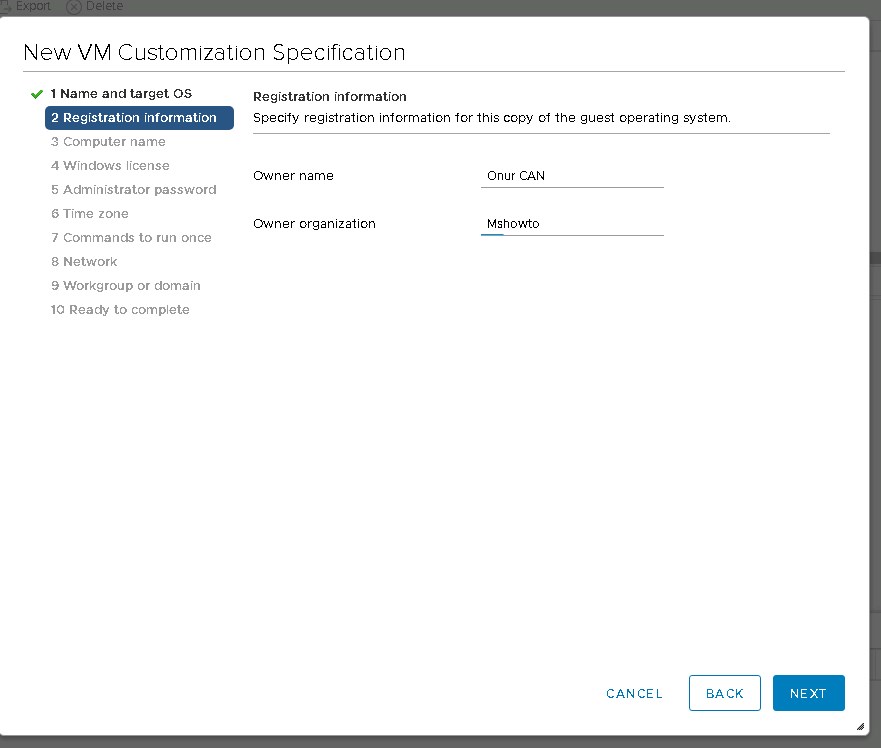Click the Owner name field containing Onur CAN
Image resolution: width=881 pixels, height=748 pixels.
[x=572, y=176]
